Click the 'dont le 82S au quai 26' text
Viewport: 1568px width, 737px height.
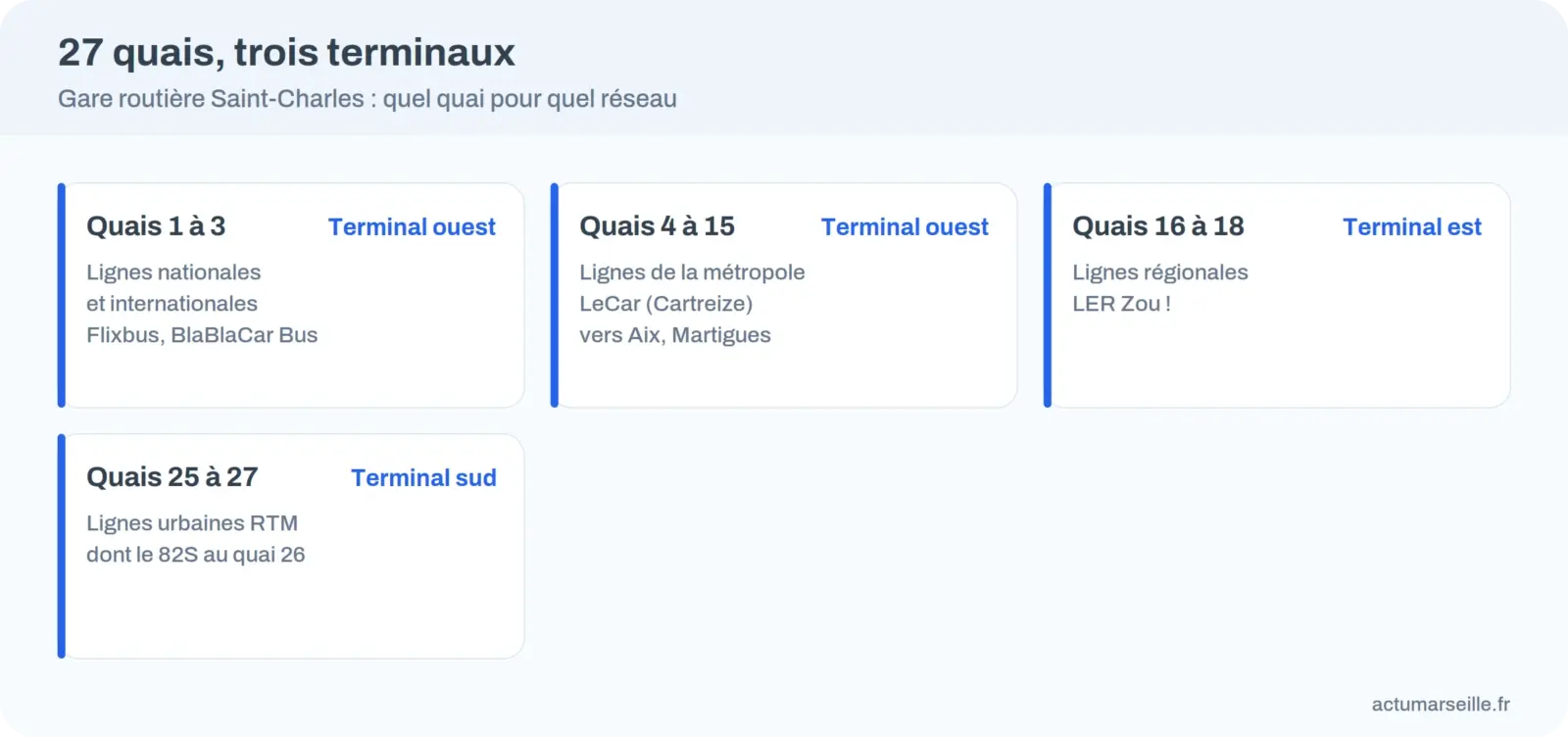pyautogui.click(x=196, y=555)
